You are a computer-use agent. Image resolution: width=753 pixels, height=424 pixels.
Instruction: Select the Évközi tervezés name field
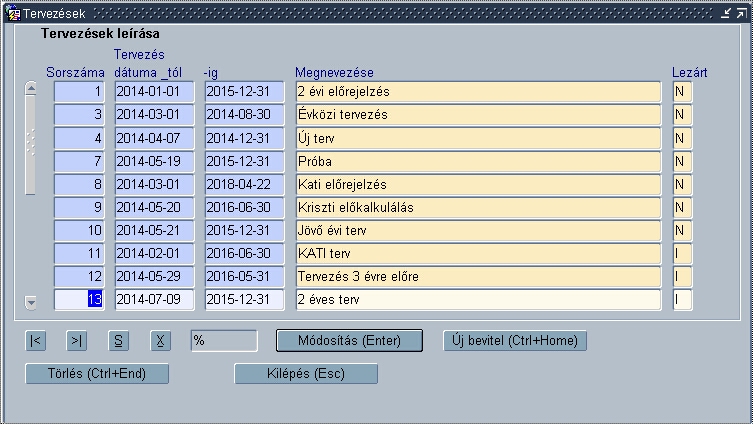(x=478, y=114)
